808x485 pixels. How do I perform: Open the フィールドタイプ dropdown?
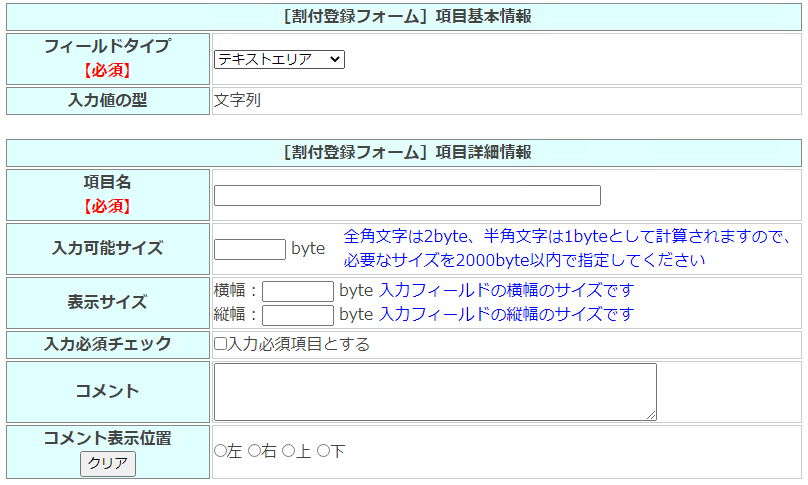point(279,60)
